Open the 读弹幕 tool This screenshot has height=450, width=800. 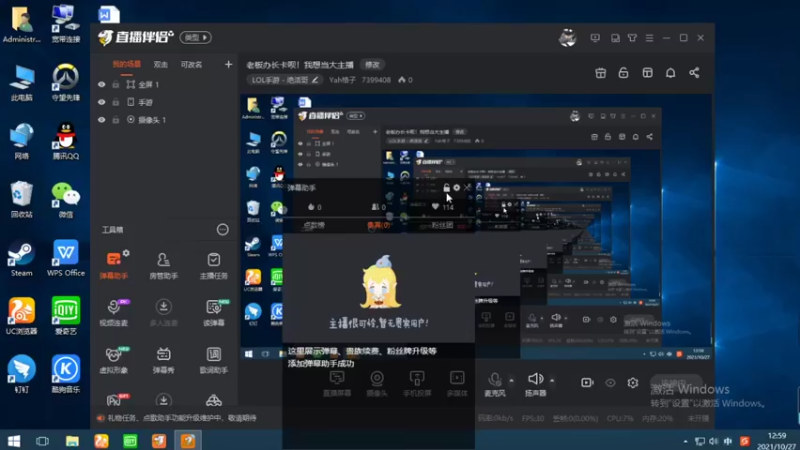(x=213, y=312)
